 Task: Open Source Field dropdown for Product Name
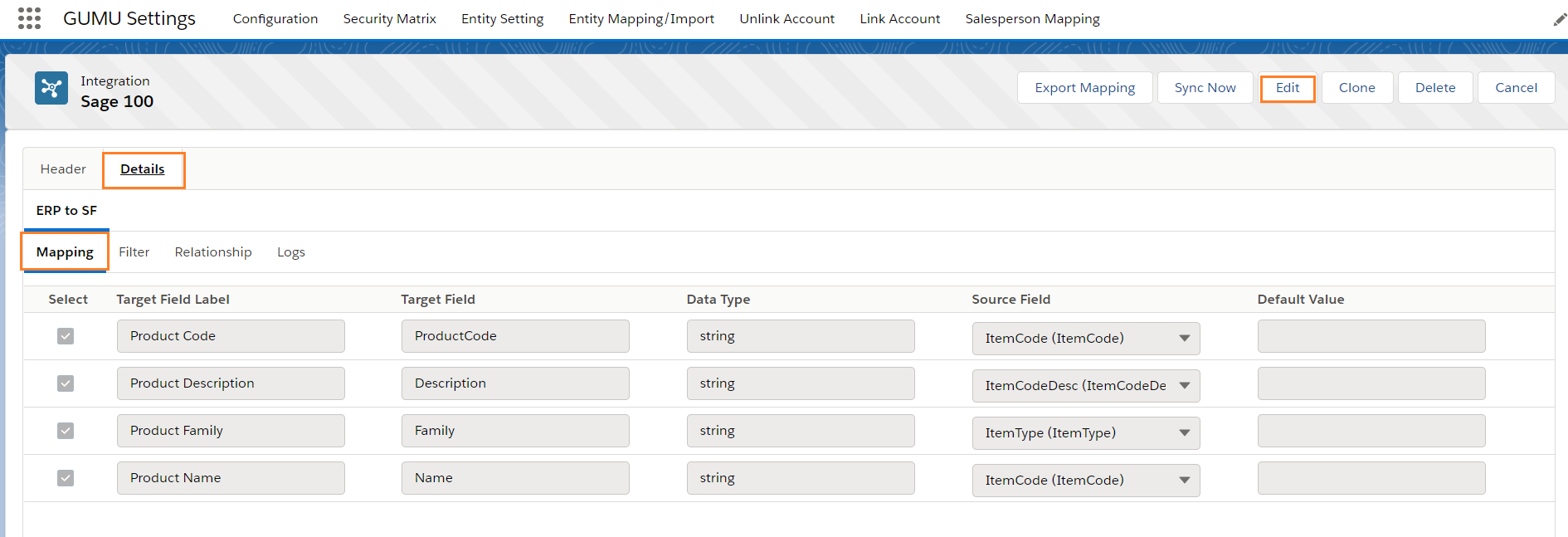tap(1086, 481)
